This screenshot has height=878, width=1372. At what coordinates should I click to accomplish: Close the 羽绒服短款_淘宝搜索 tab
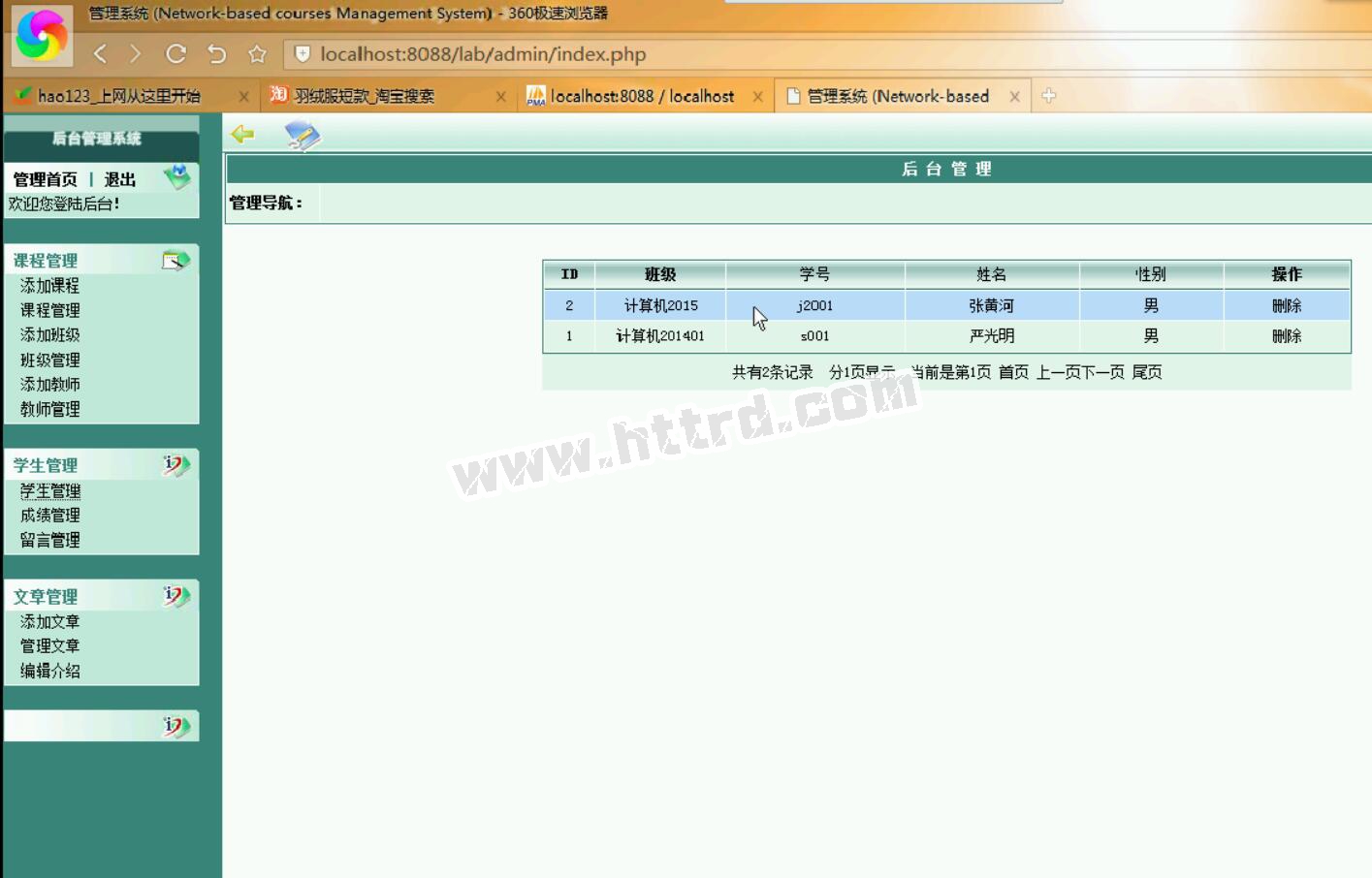click(500, 96)
